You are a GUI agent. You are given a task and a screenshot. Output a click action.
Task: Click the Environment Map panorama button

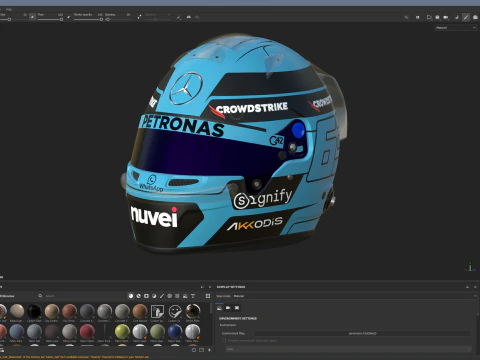(x=363, y=333)
